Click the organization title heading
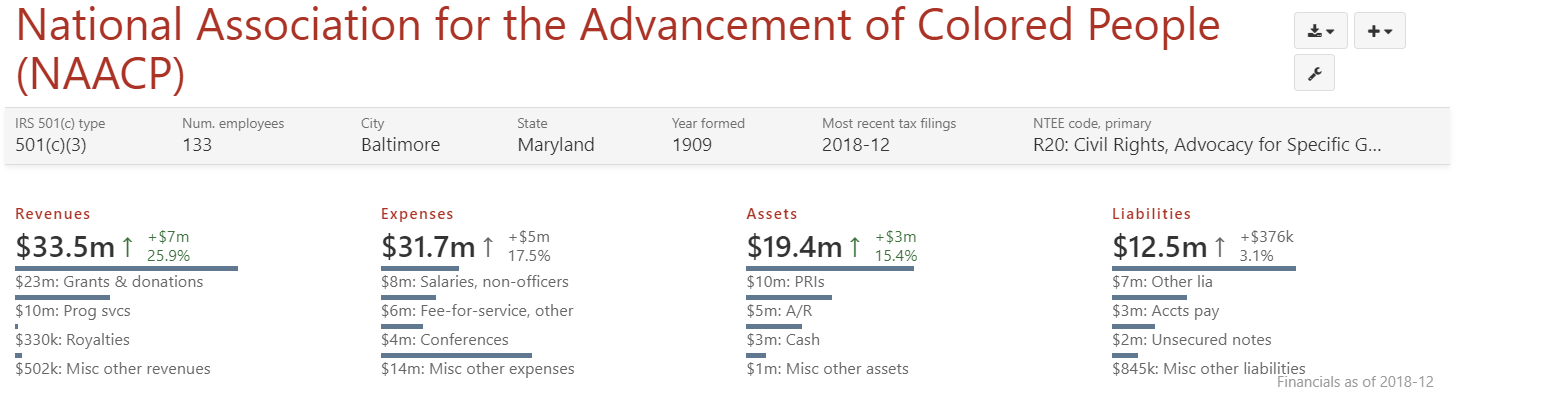This screenshot has width=1556, height=406. (618, 50)
